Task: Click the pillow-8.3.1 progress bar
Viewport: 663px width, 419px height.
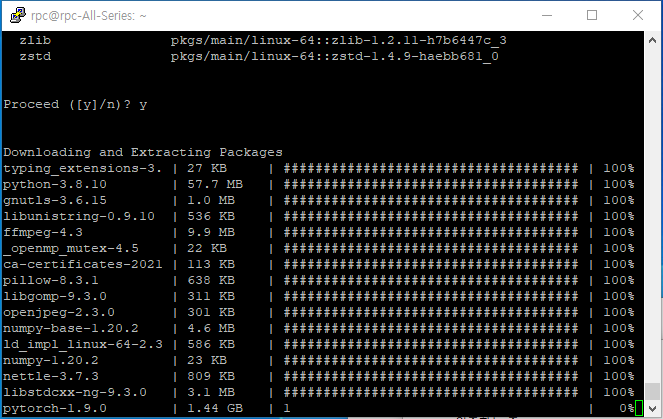Action: (x=430, y=280)
